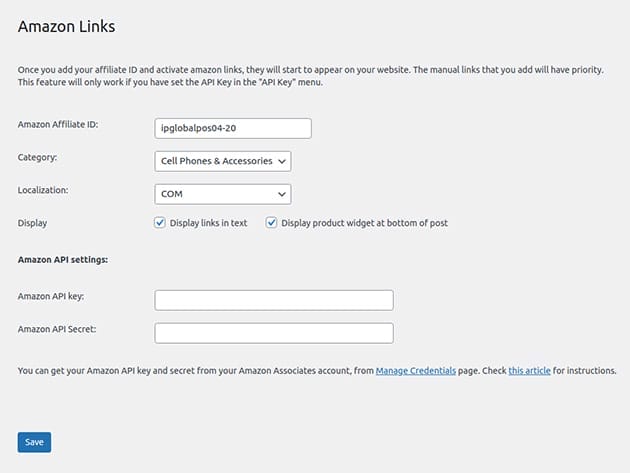Open the Manage Credentials link
Viewport: 630px width, 473px height.
[x=415, y=371]
